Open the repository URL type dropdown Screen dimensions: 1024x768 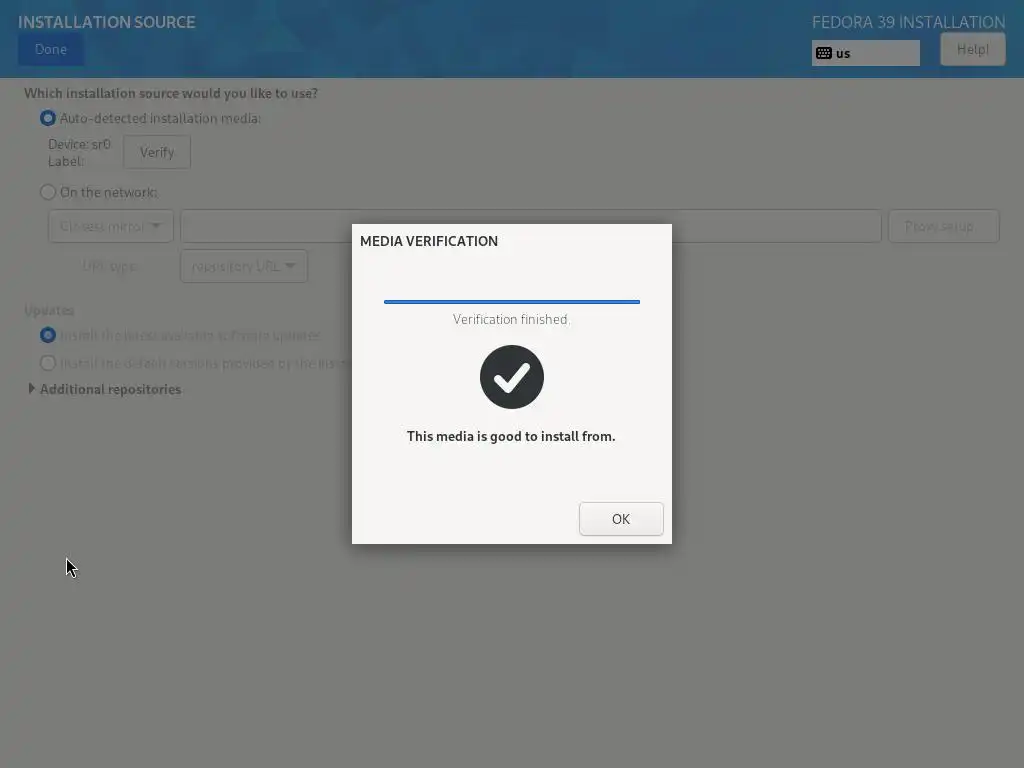(x=244, y=266)
